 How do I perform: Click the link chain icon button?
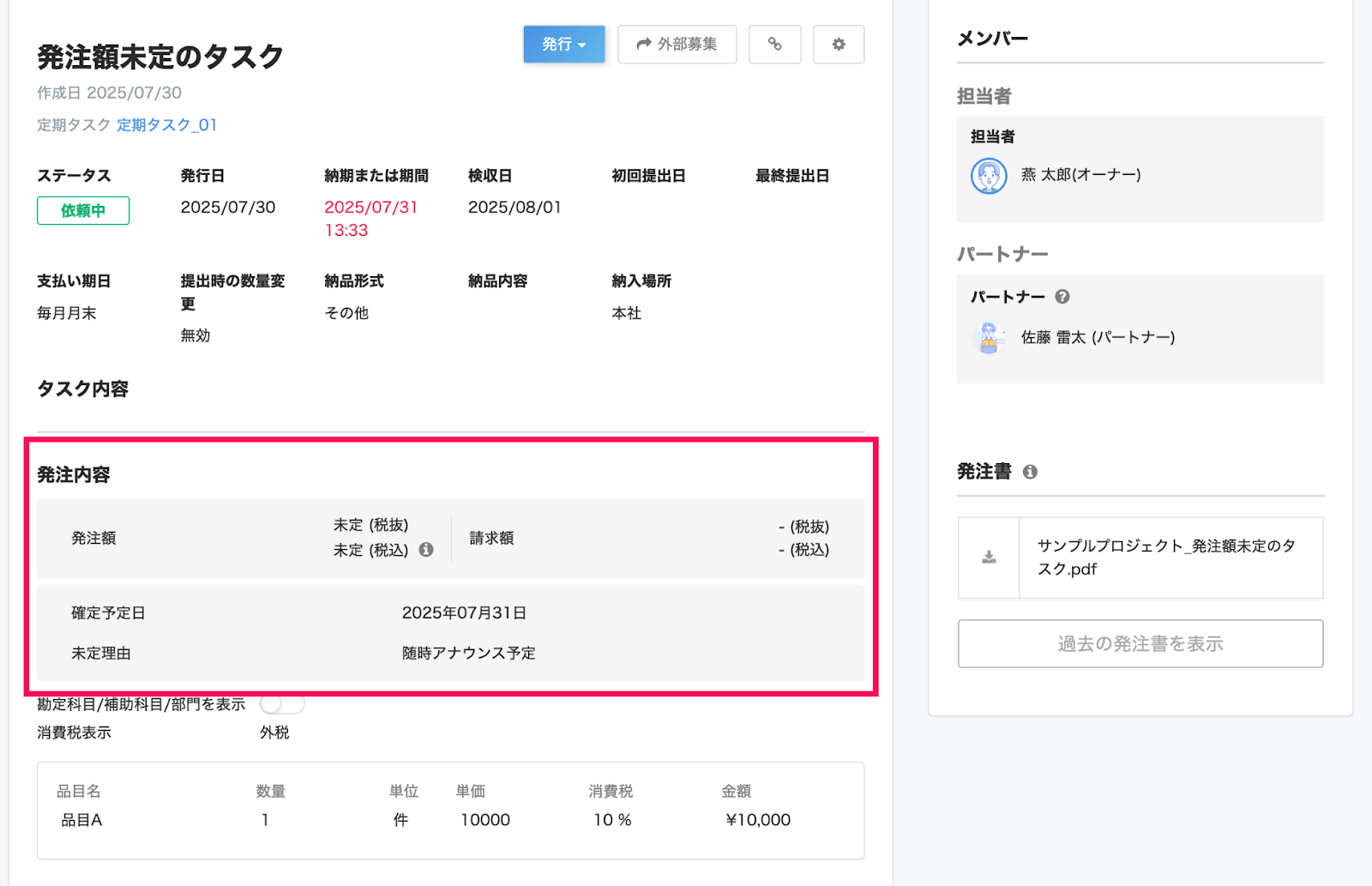click(x=774, y=44)
